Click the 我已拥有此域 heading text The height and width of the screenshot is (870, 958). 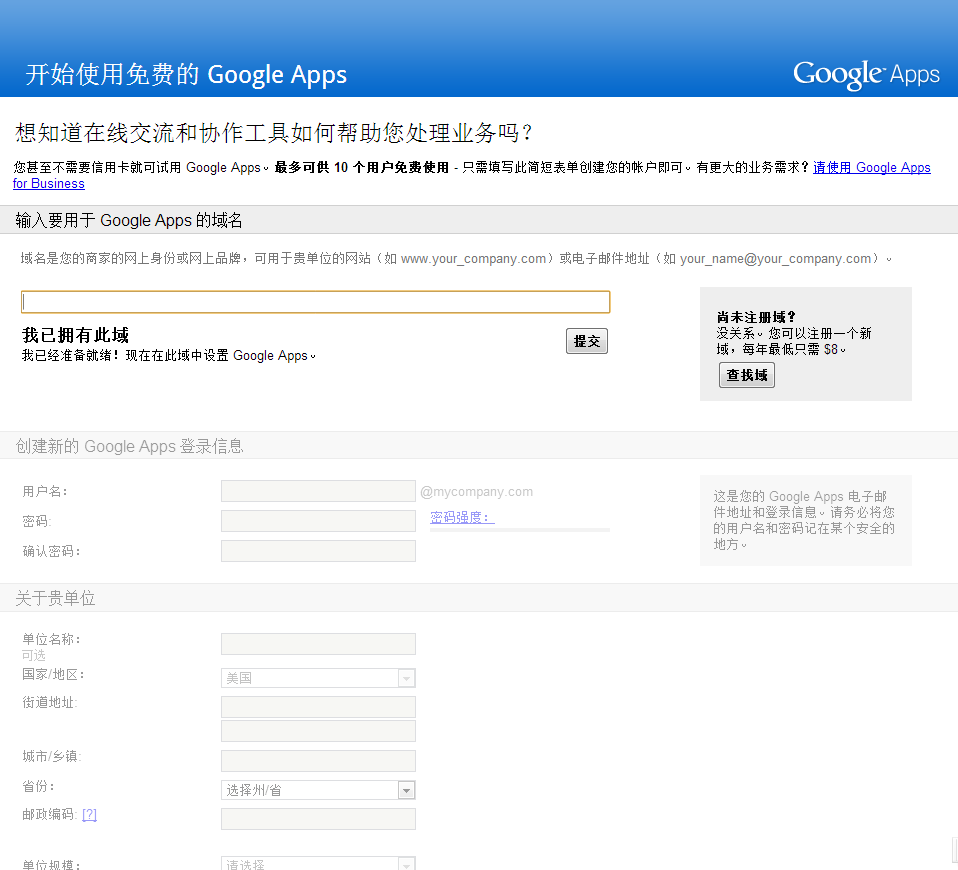75,335
